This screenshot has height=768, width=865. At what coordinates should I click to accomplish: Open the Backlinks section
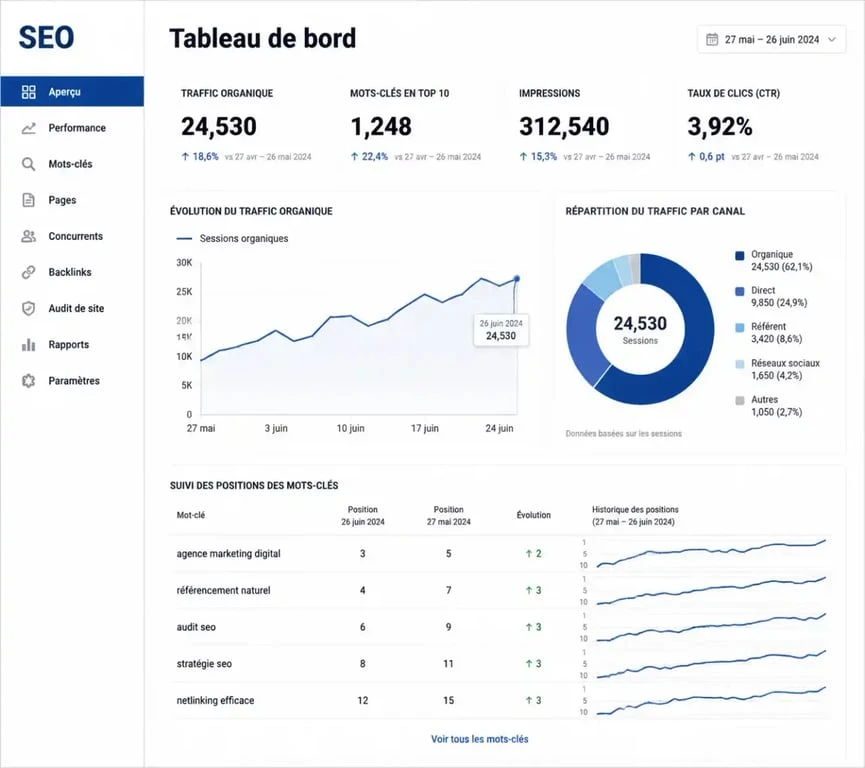(x=72, y=272)
